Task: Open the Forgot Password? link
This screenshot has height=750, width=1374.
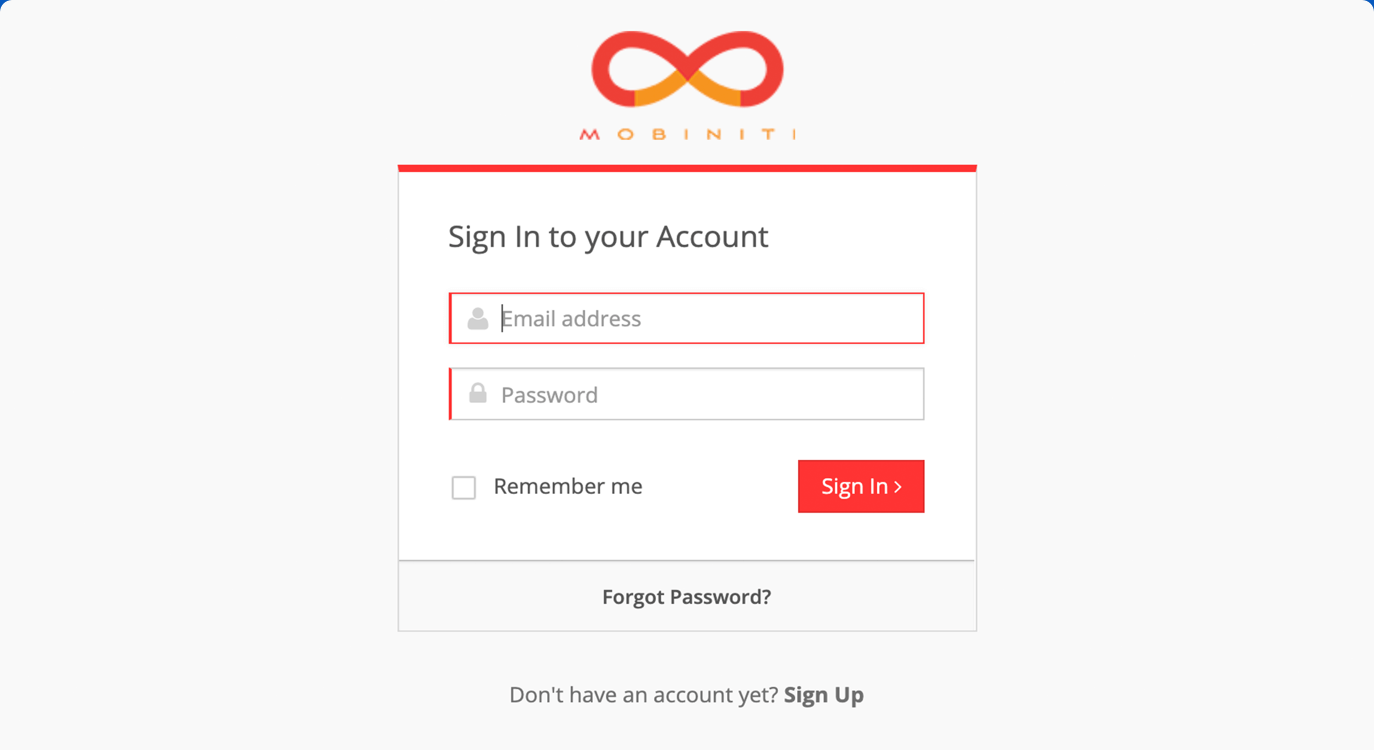Action: coord(687,597)
